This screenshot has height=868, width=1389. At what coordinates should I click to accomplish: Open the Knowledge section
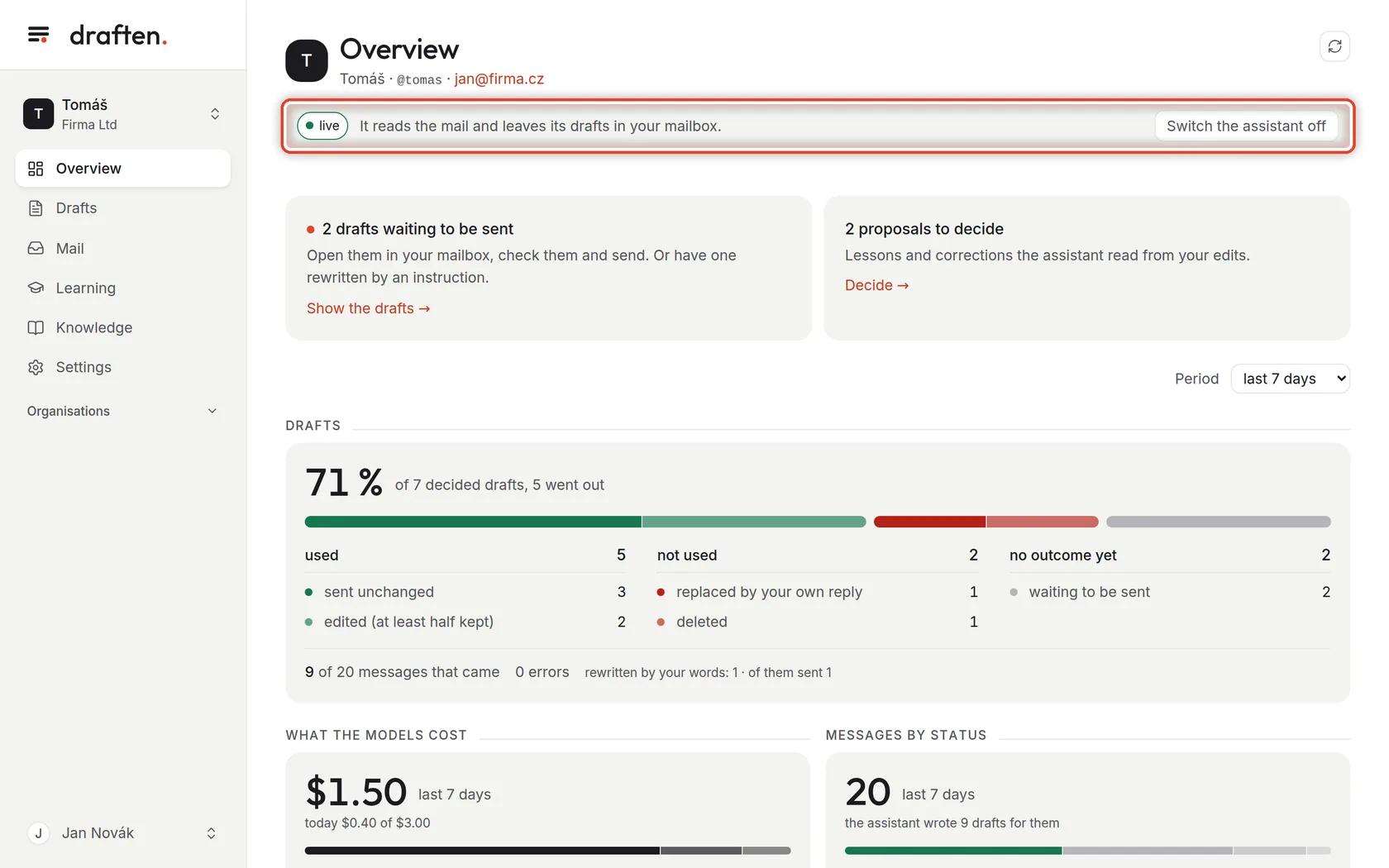point(122,327)
